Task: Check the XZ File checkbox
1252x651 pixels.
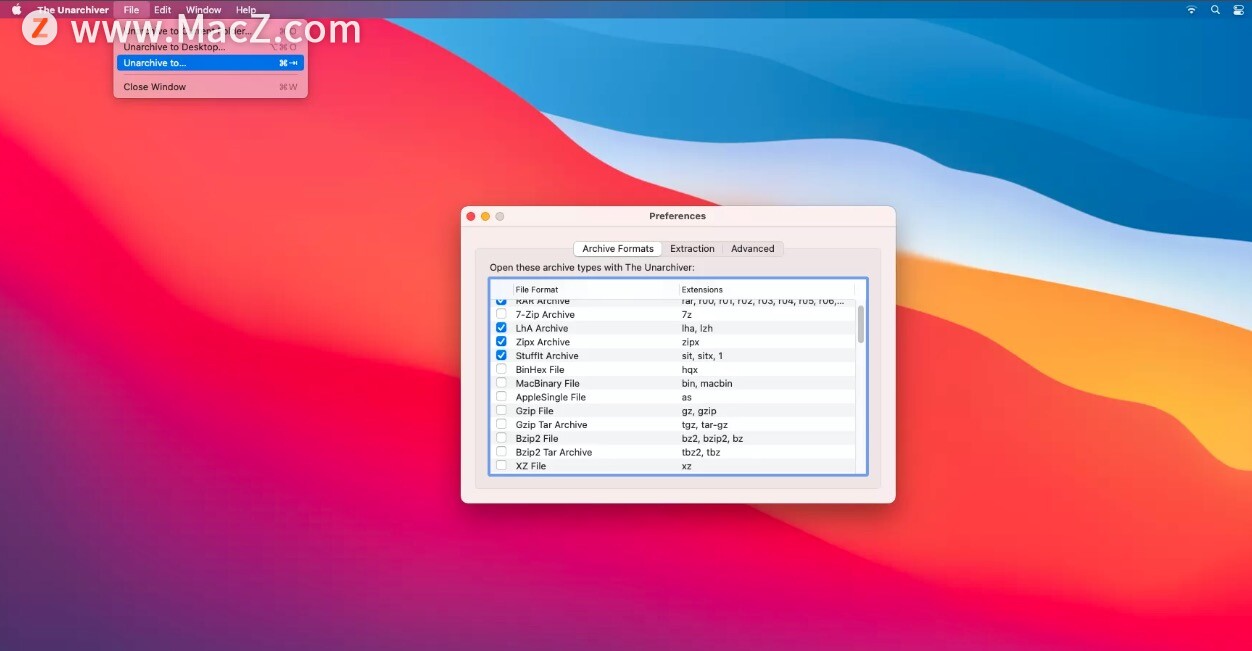Action: pos(501,466)
